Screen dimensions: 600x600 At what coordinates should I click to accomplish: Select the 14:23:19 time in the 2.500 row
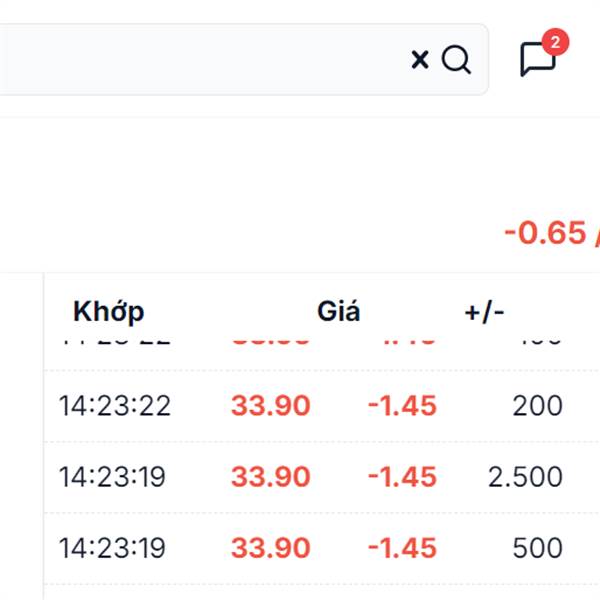[112, 477]
